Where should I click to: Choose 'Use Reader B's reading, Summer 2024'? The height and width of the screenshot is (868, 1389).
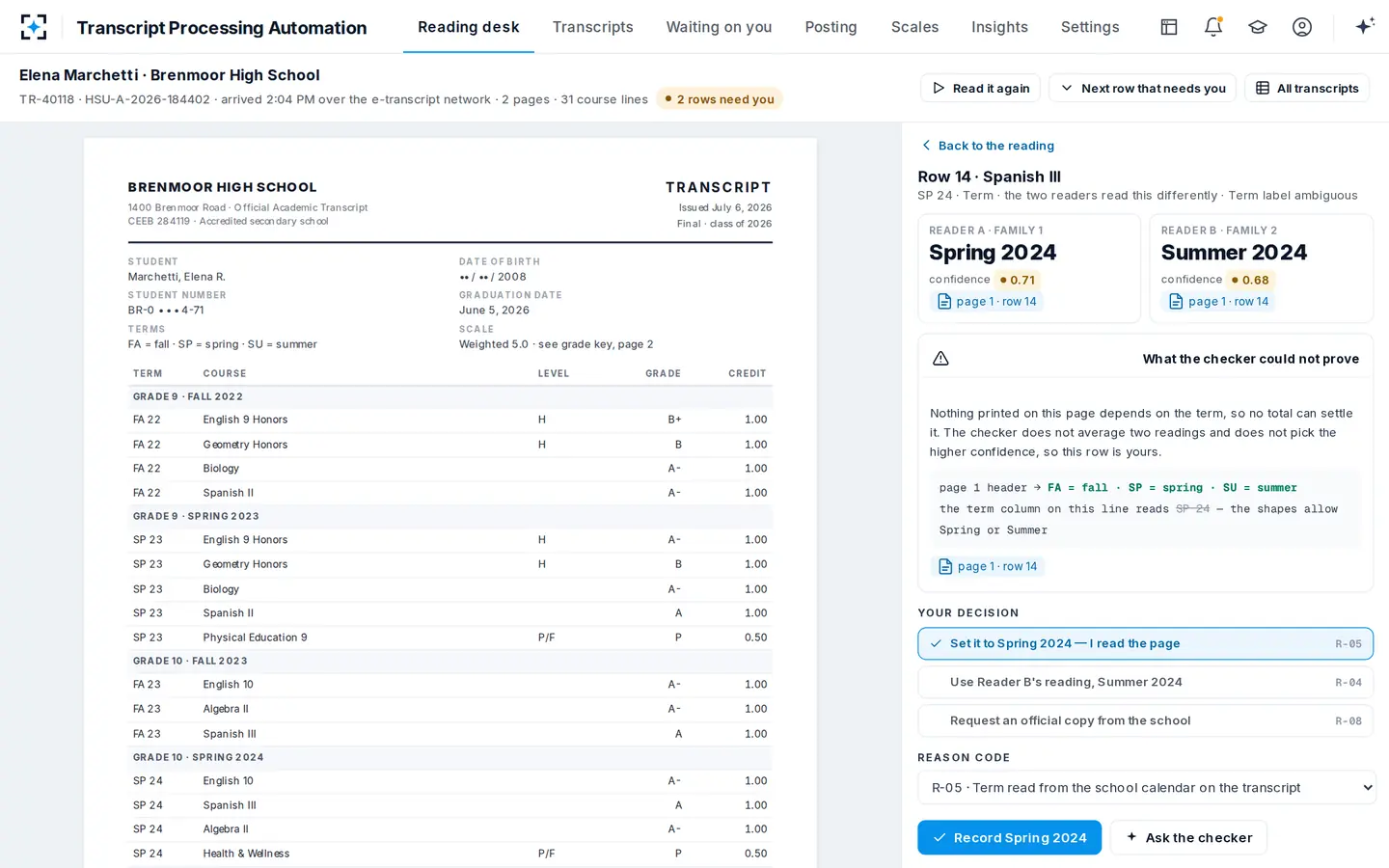[1145, 682]
